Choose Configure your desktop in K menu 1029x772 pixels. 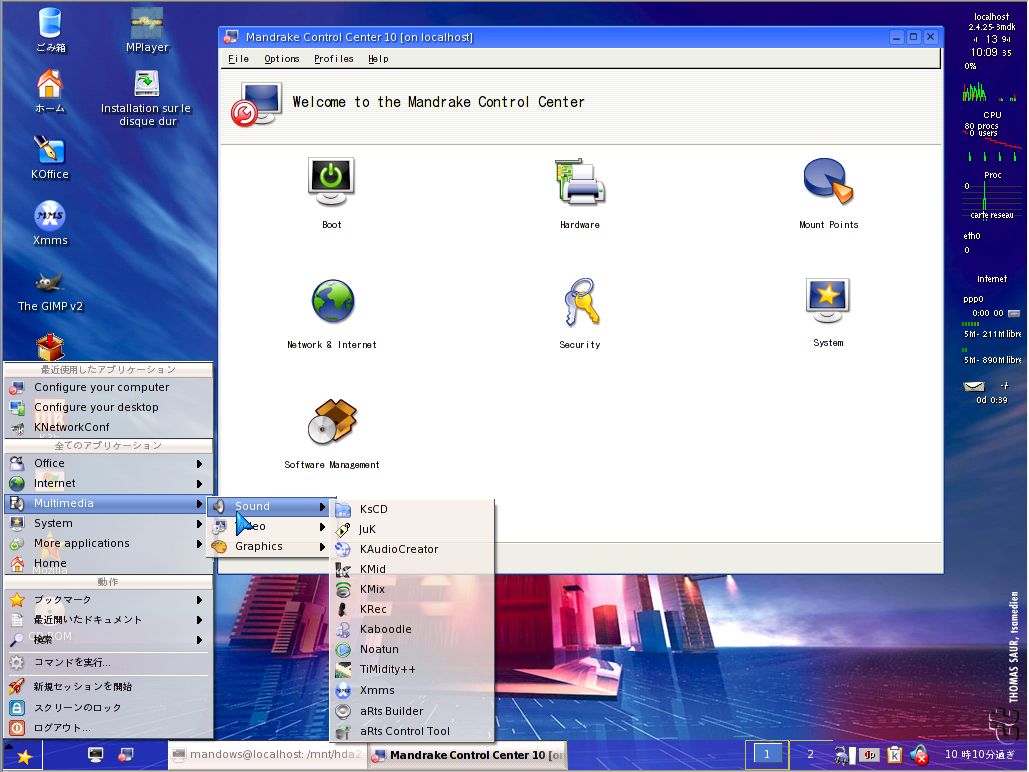pyautogui.click(x=108, y=407)
